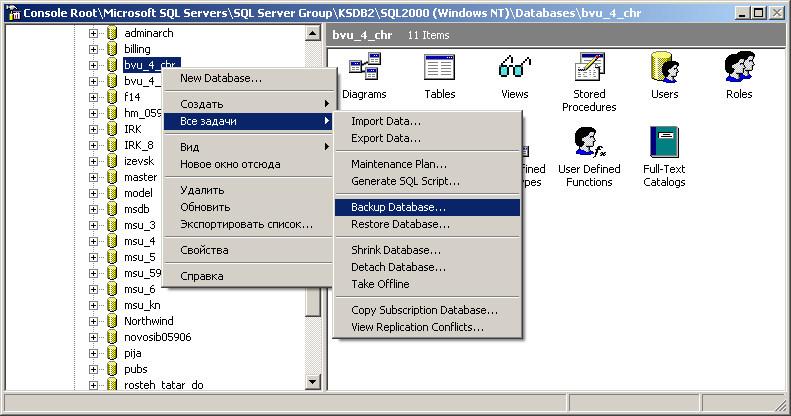Click the tree scrollbar up arrow
This screenshot has height=416, width=791.
[x=313, y=33]
